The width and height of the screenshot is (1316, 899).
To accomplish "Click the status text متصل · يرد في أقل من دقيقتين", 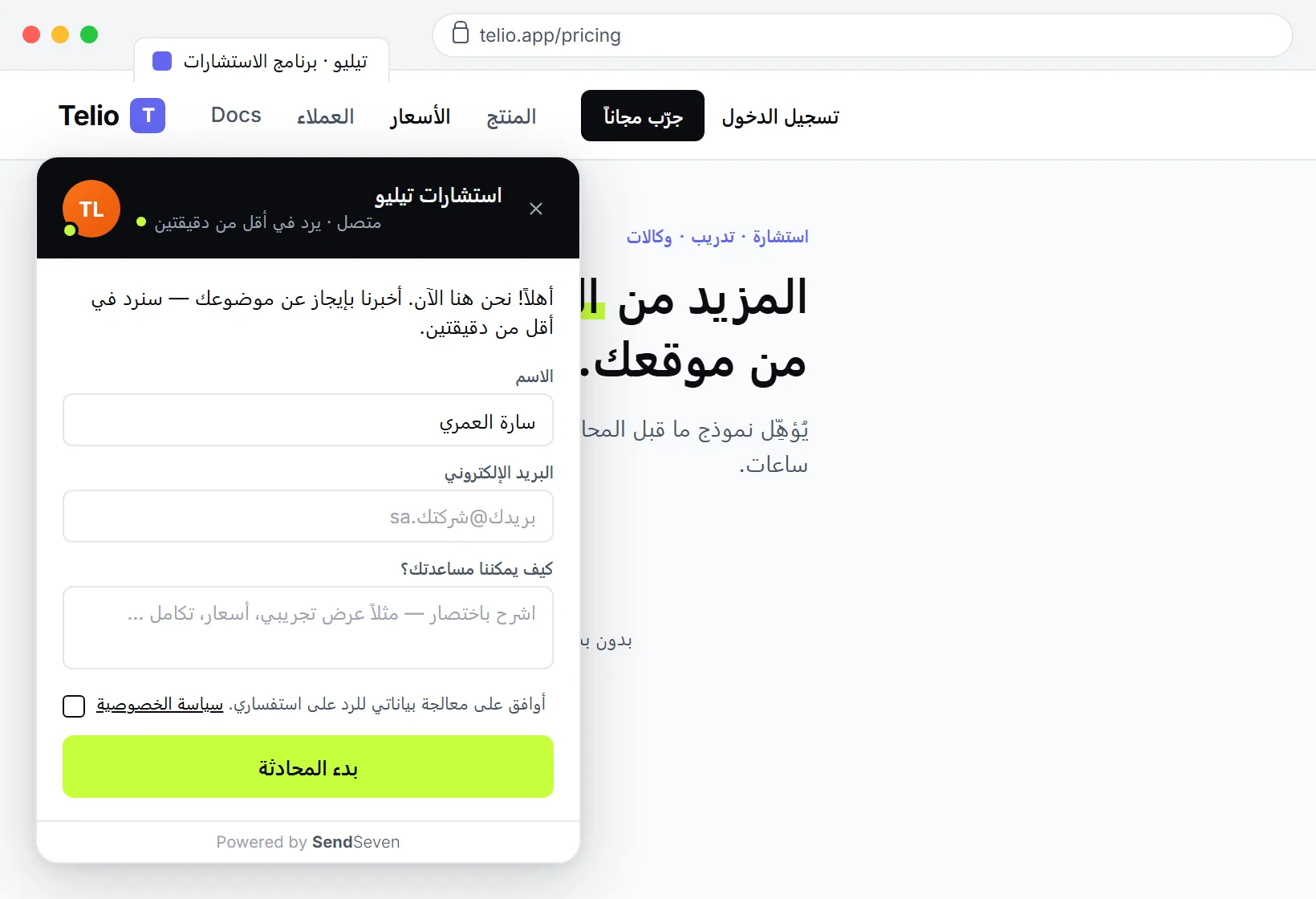I will click(x=267, y=222).
